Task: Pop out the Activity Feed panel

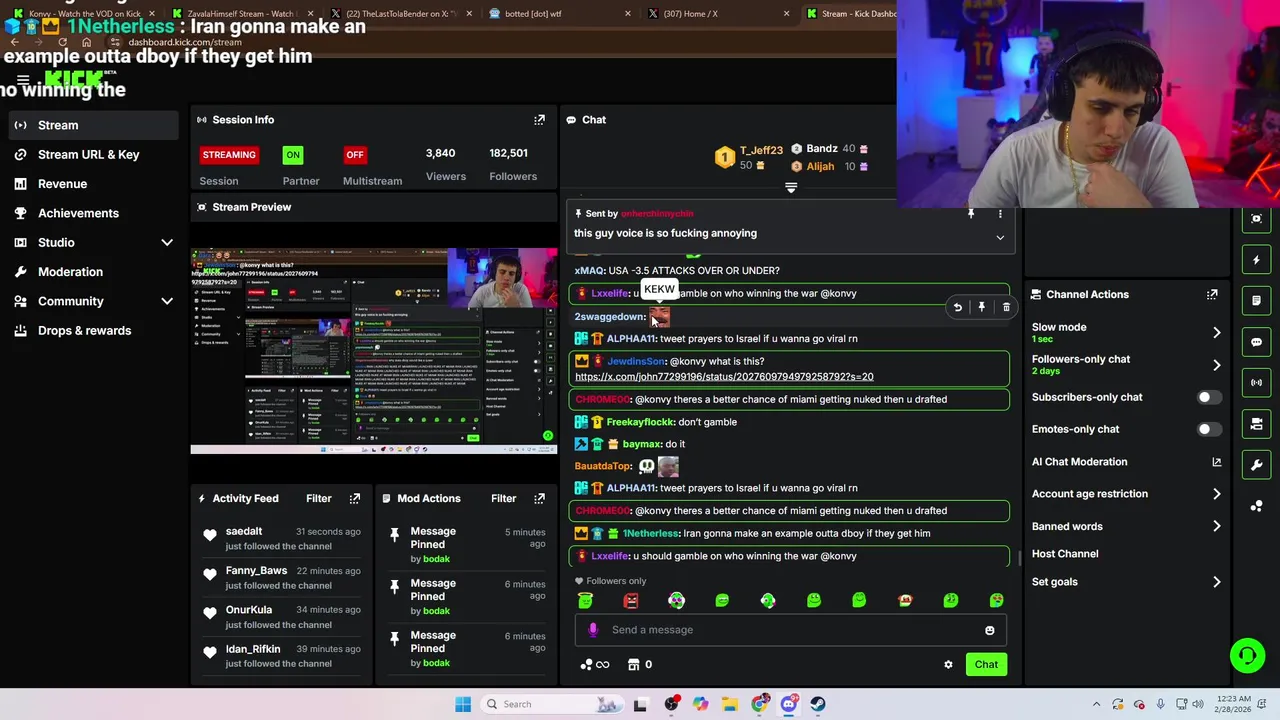Action: tap(354, 498)
